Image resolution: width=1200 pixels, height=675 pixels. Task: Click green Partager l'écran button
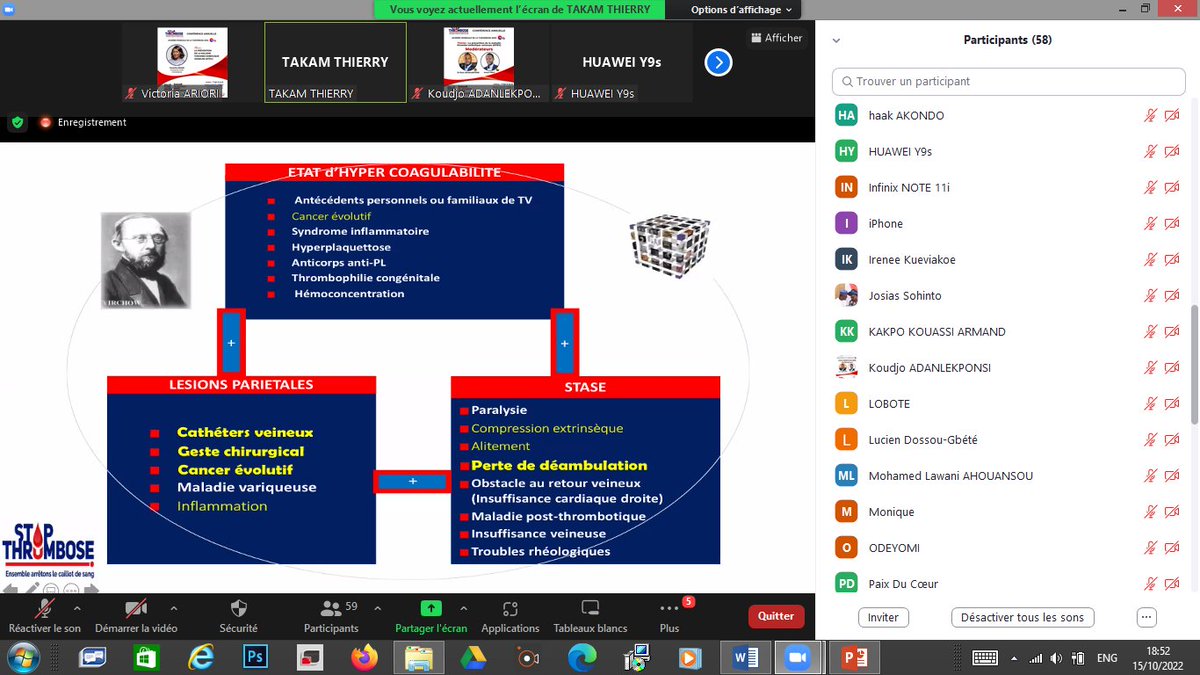point(431,616)
